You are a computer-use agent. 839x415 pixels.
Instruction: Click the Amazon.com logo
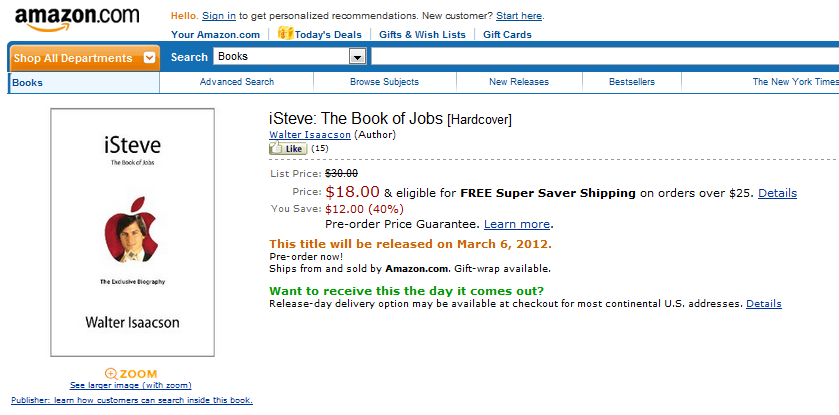[x=77, y=19]
